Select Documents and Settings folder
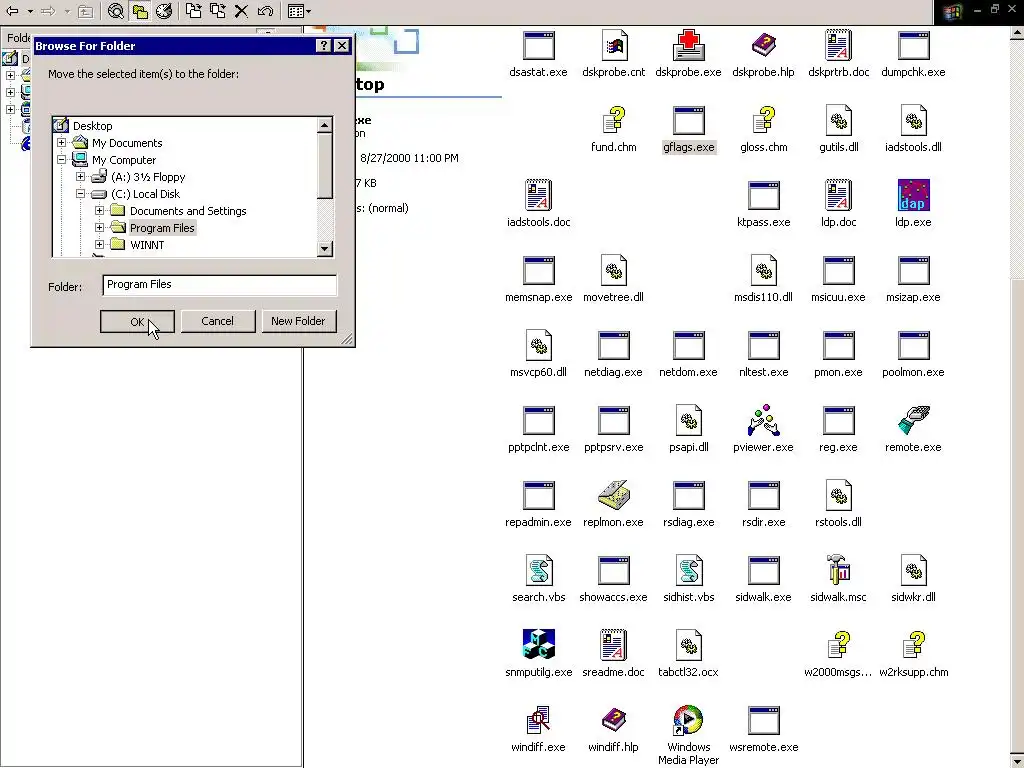1024x768 pixels. click(x=188, y=211)
